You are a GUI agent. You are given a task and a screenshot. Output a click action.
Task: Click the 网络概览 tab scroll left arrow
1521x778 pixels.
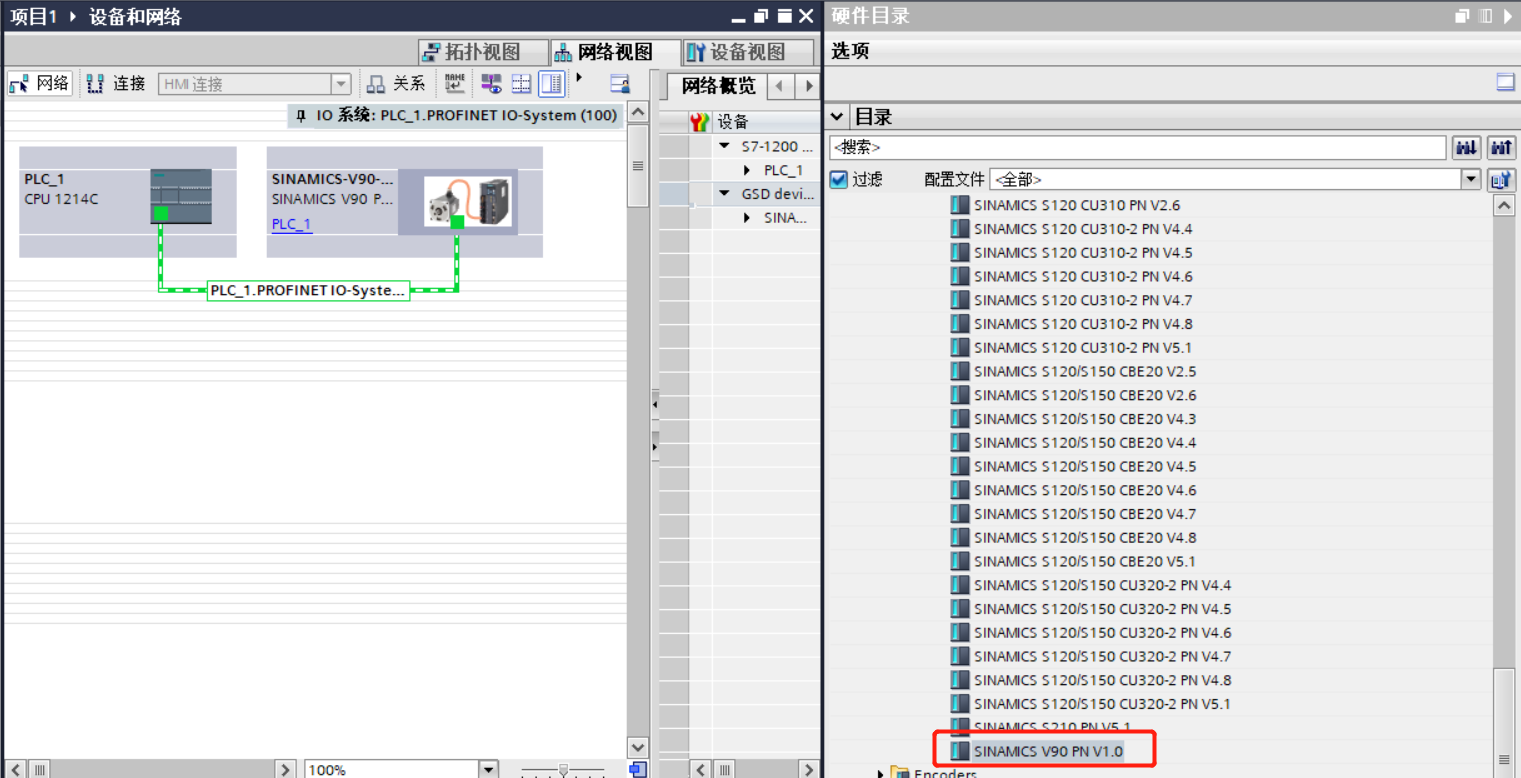[x=781, y=86]
